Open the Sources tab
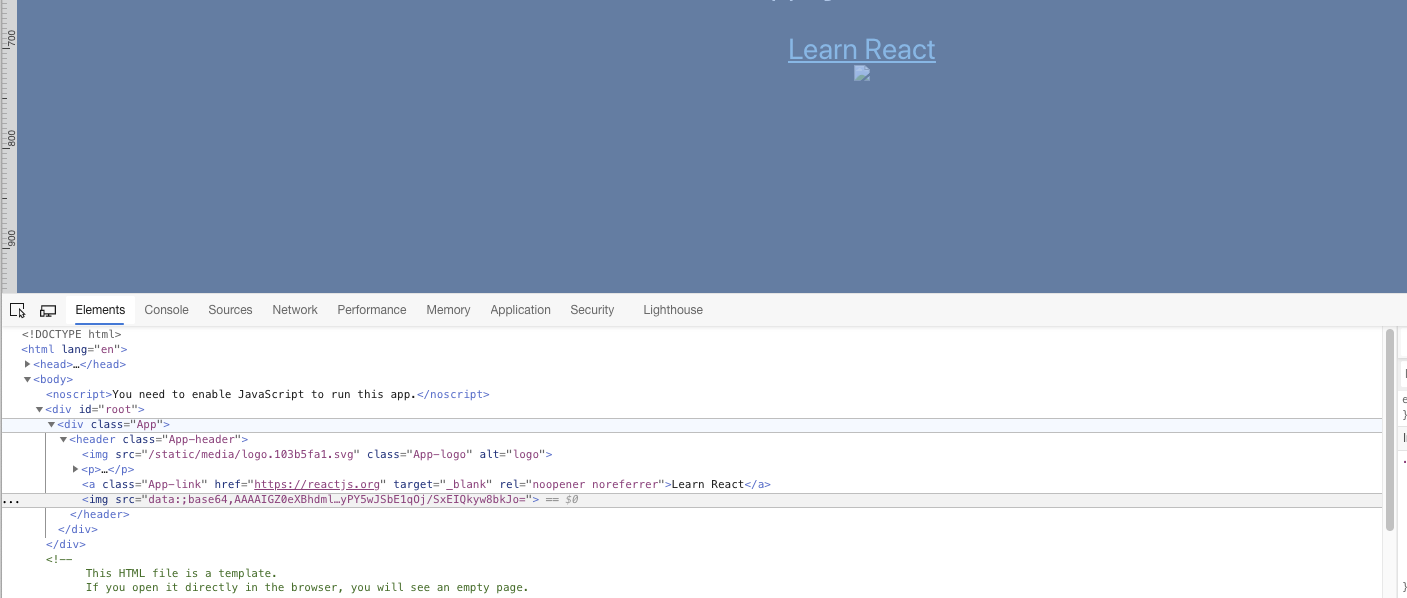Screen dimensions: 1407x598 coord(230,310)
